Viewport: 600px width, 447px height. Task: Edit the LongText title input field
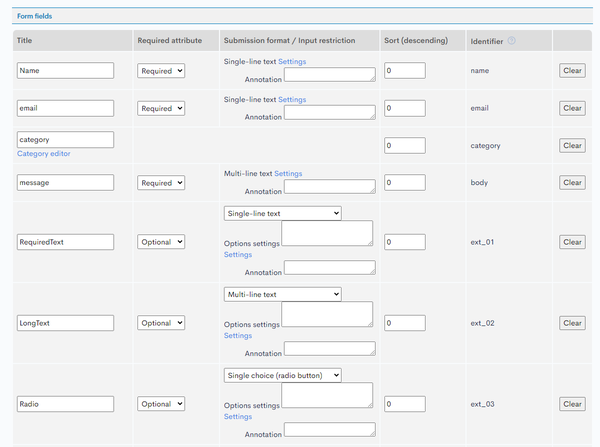click(x=65, y=323)
